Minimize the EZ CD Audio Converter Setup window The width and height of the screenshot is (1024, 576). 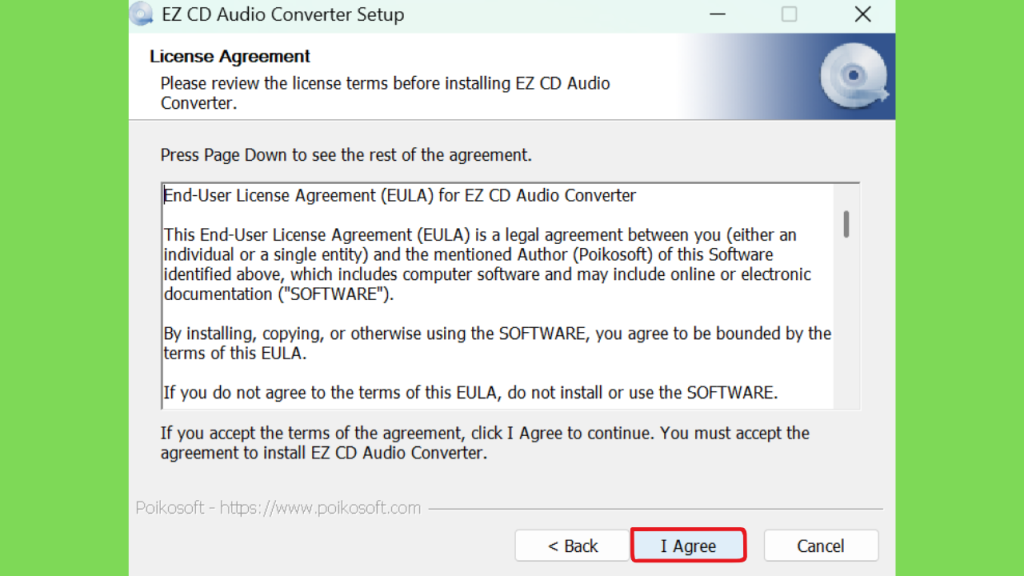(718, 14)
